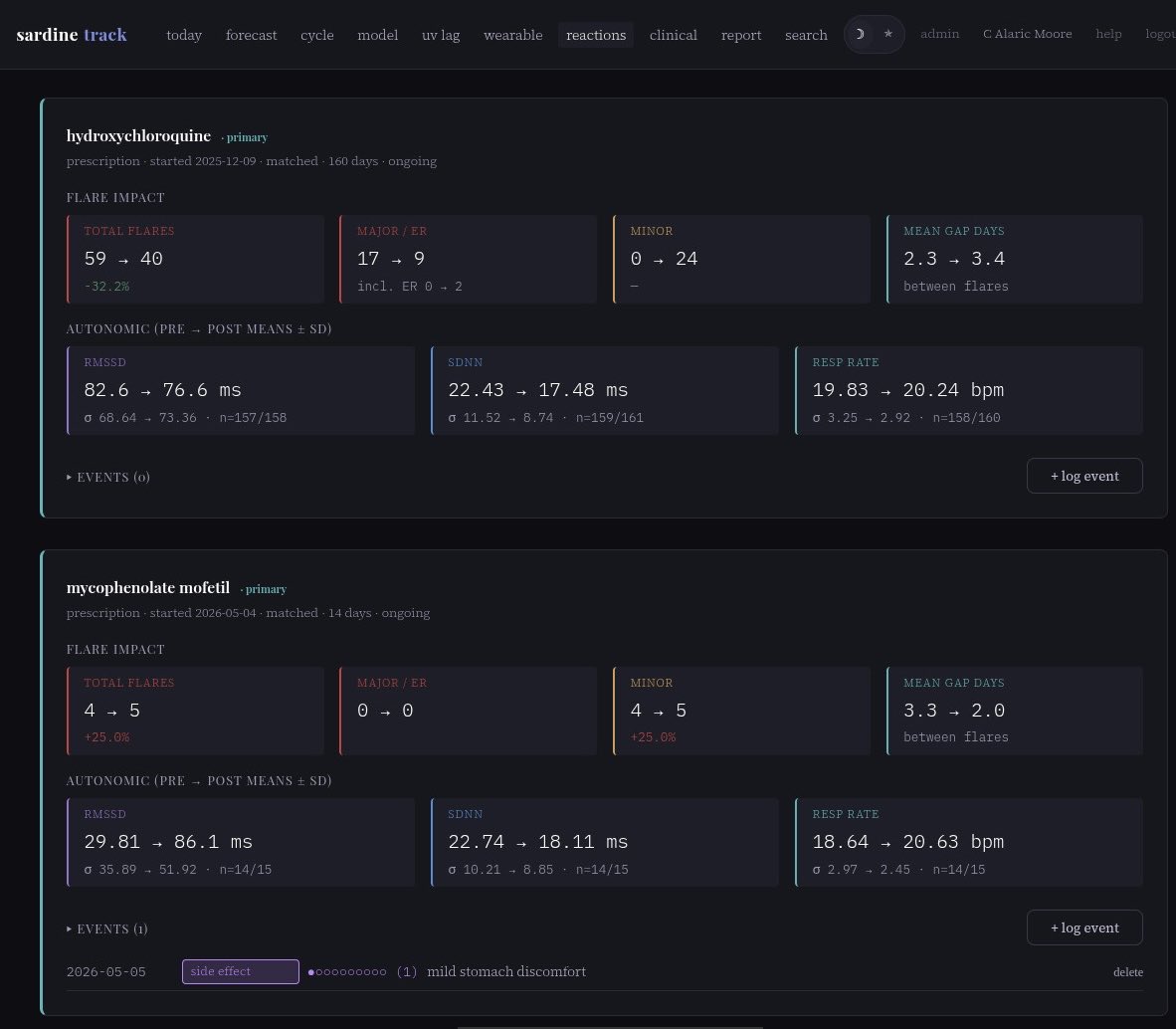Click mild stomach discomfort event text
Screen dimensions: 1176x1029
pos(506,971)
